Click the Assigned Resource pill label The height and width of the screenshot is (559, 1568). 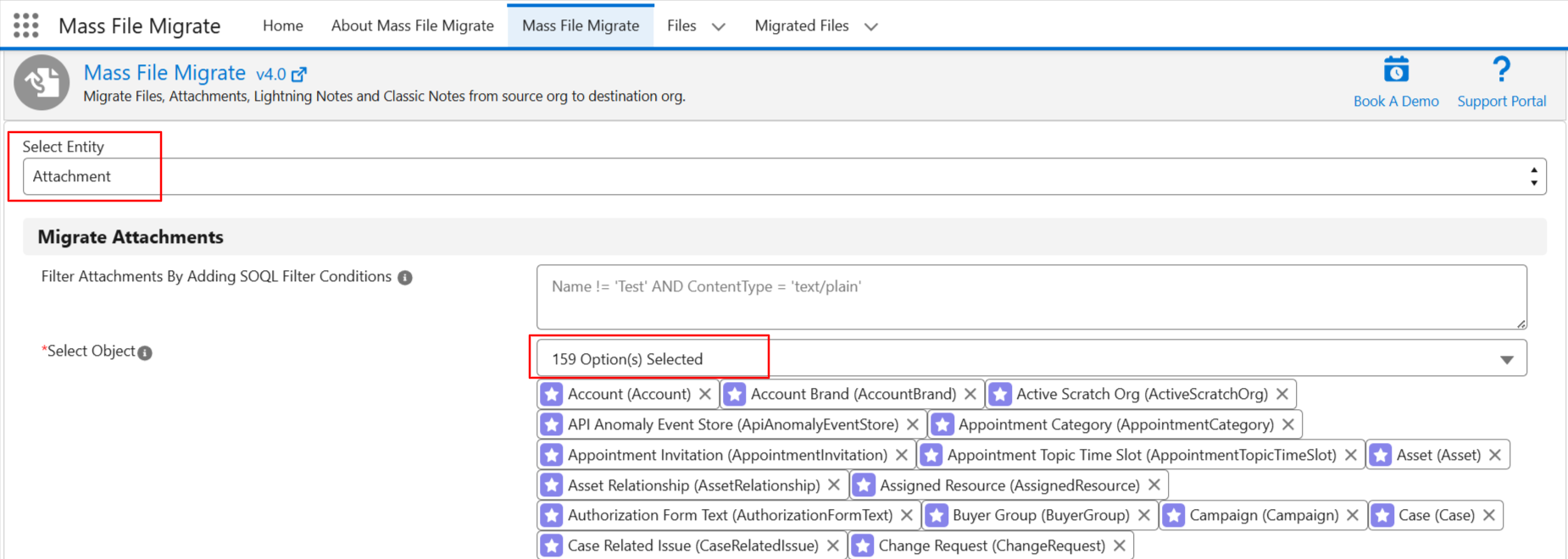pyautogui.click(x=1009, y=485)
